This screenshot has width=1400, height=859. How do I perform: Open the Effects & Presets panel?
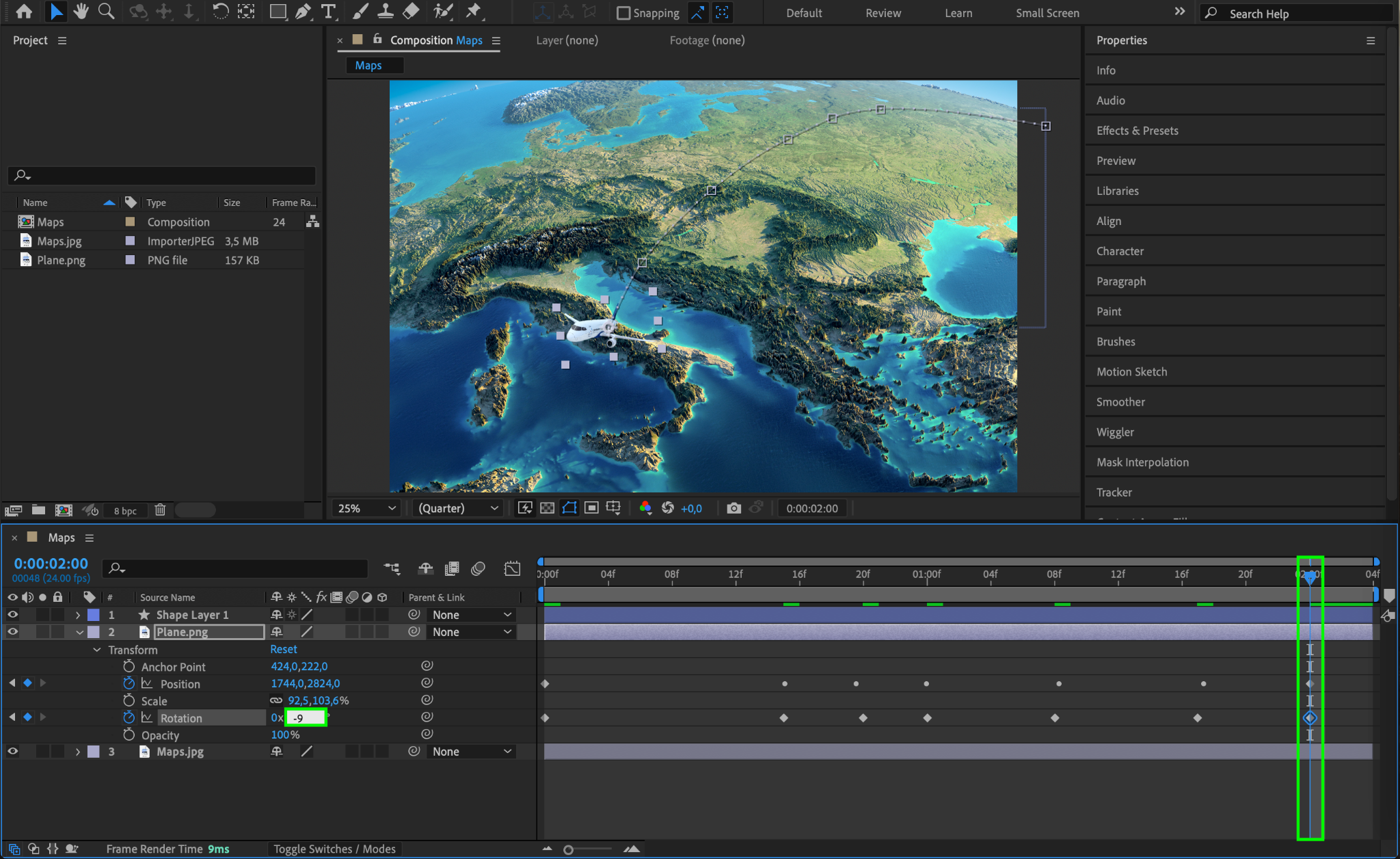coord(1137,131)
